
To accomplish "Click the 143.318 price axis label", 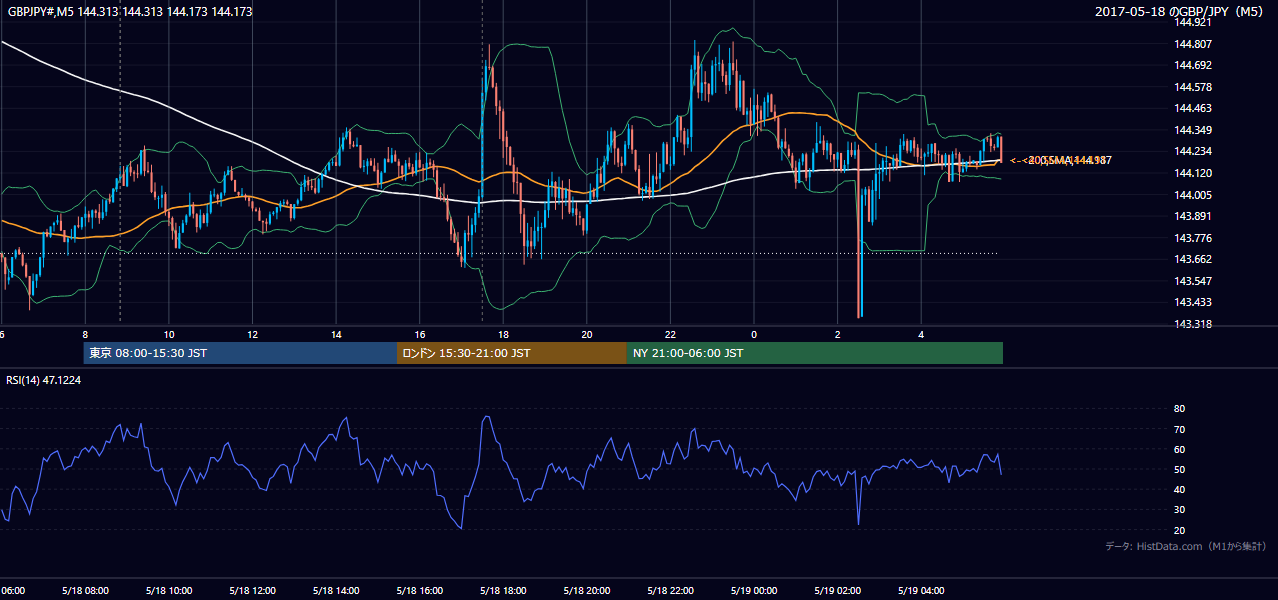I will [1194, 324].
